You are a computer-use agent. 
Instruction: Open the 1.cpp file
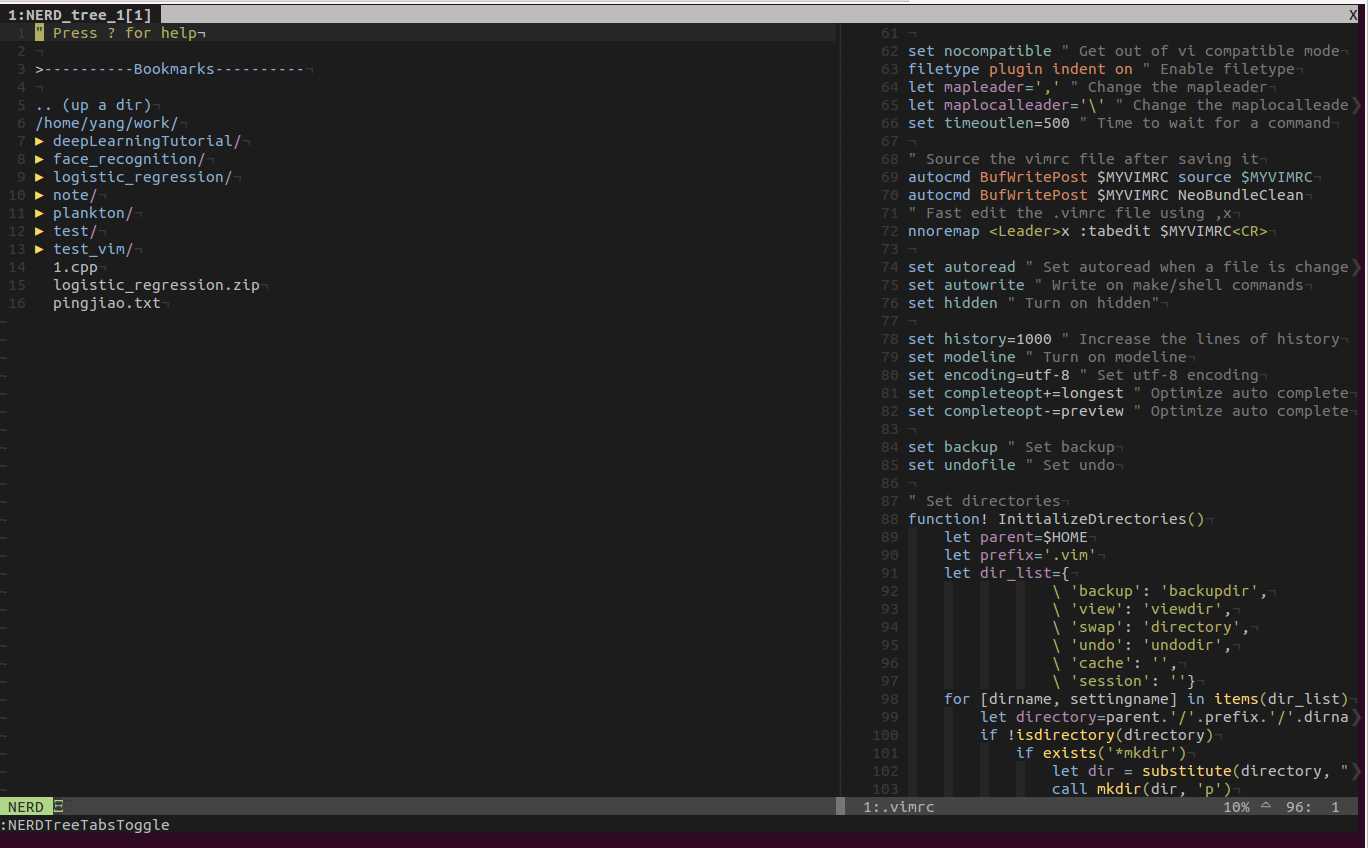pyautogui.click(x=75, y=267)
